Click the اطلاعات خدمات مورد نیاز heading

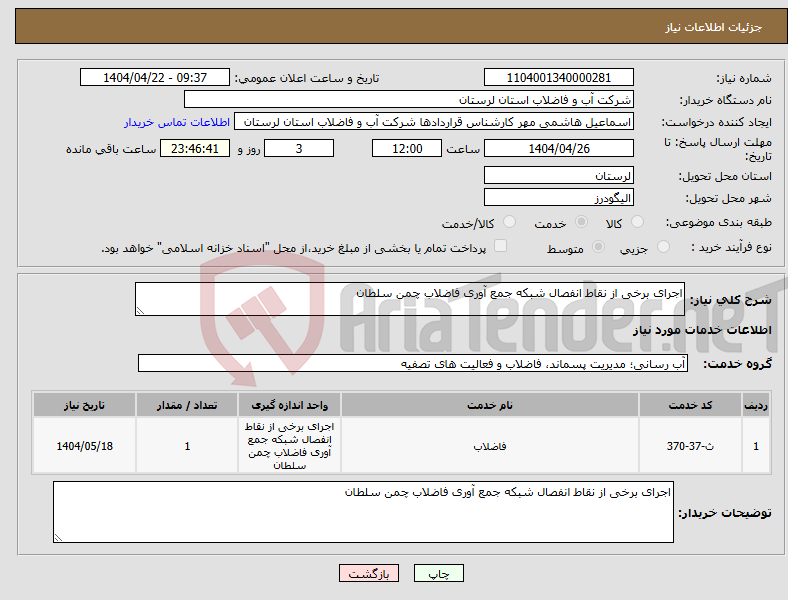click(702, 330)
